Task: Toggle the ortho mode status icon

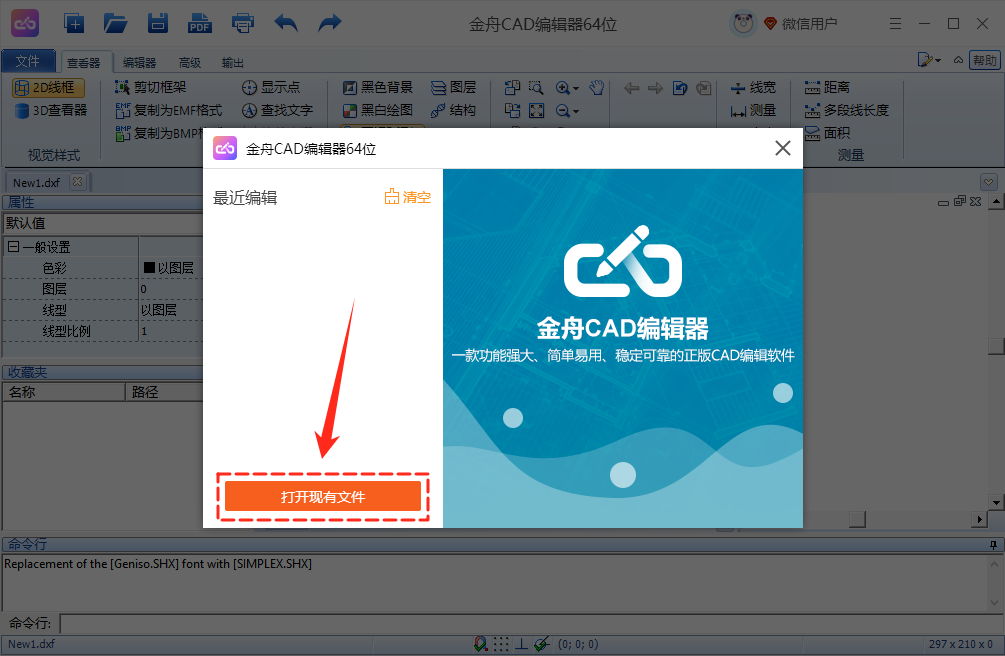Action: [x=522, y=644]
